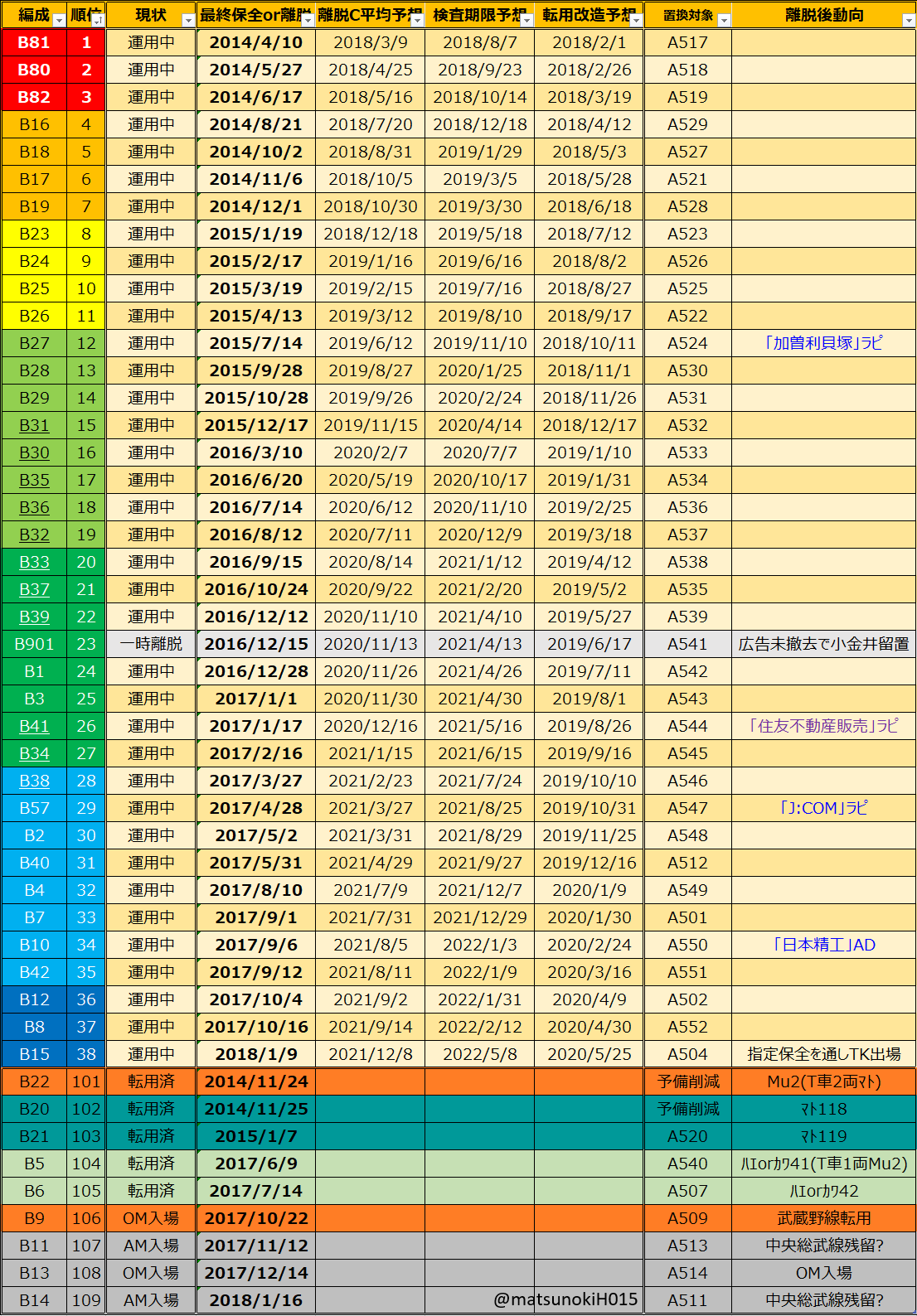
Task: Select the B901 formation cell
Action: click(x=34, y=644)
